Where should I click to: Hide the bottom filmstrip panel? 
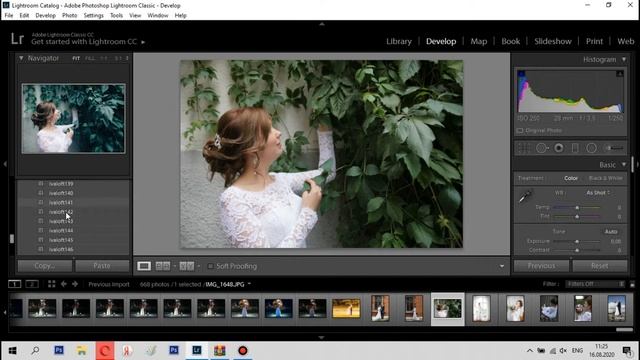pos(322,338)
